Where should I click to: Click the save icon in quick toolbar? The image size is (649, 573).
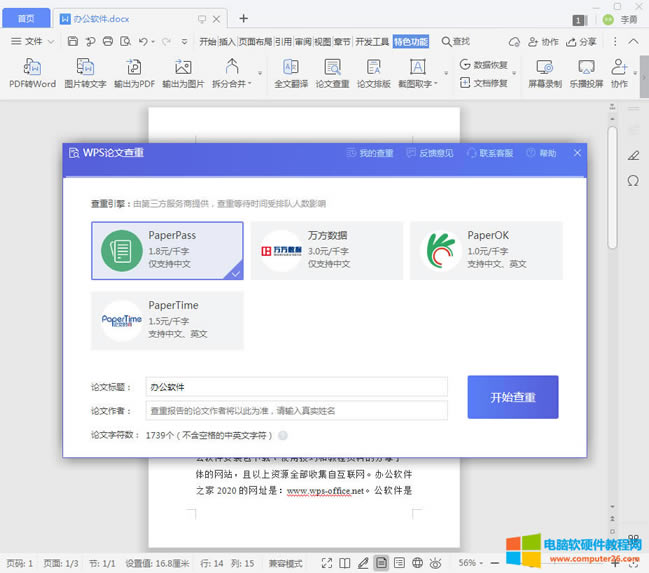click(x=73, y=41)
